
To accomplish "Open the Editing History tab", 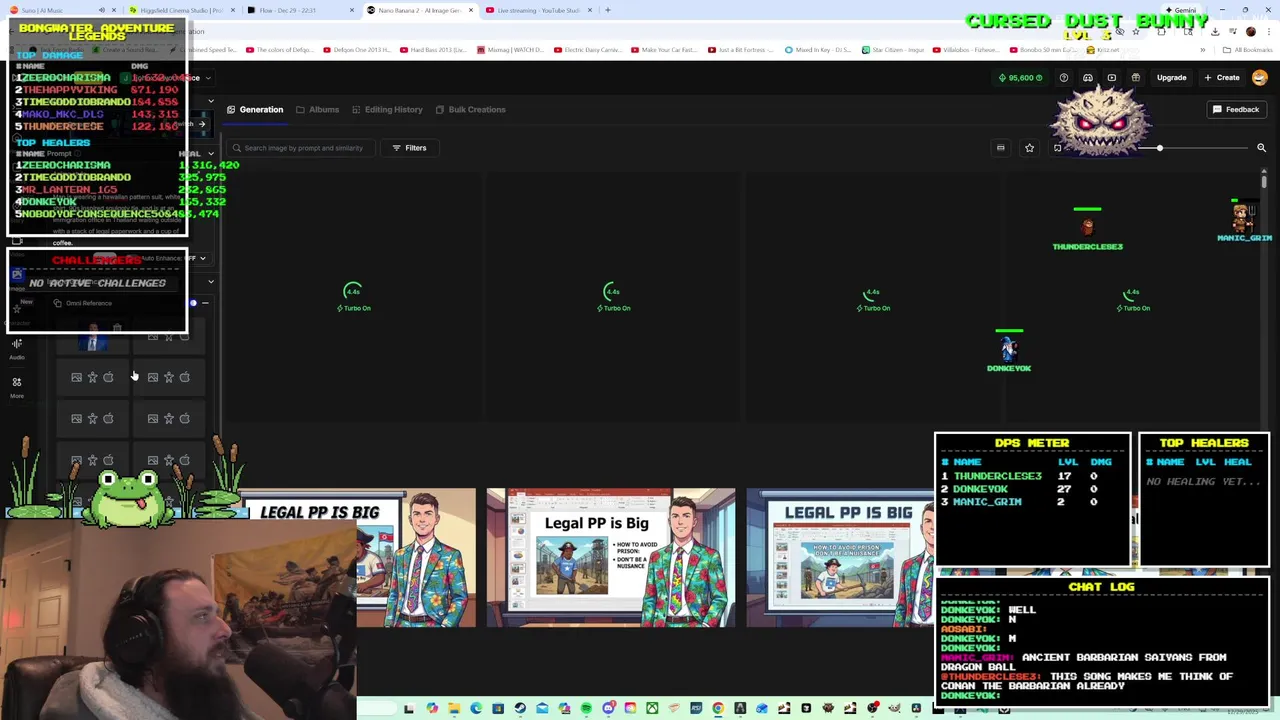I will pos(386,109).
